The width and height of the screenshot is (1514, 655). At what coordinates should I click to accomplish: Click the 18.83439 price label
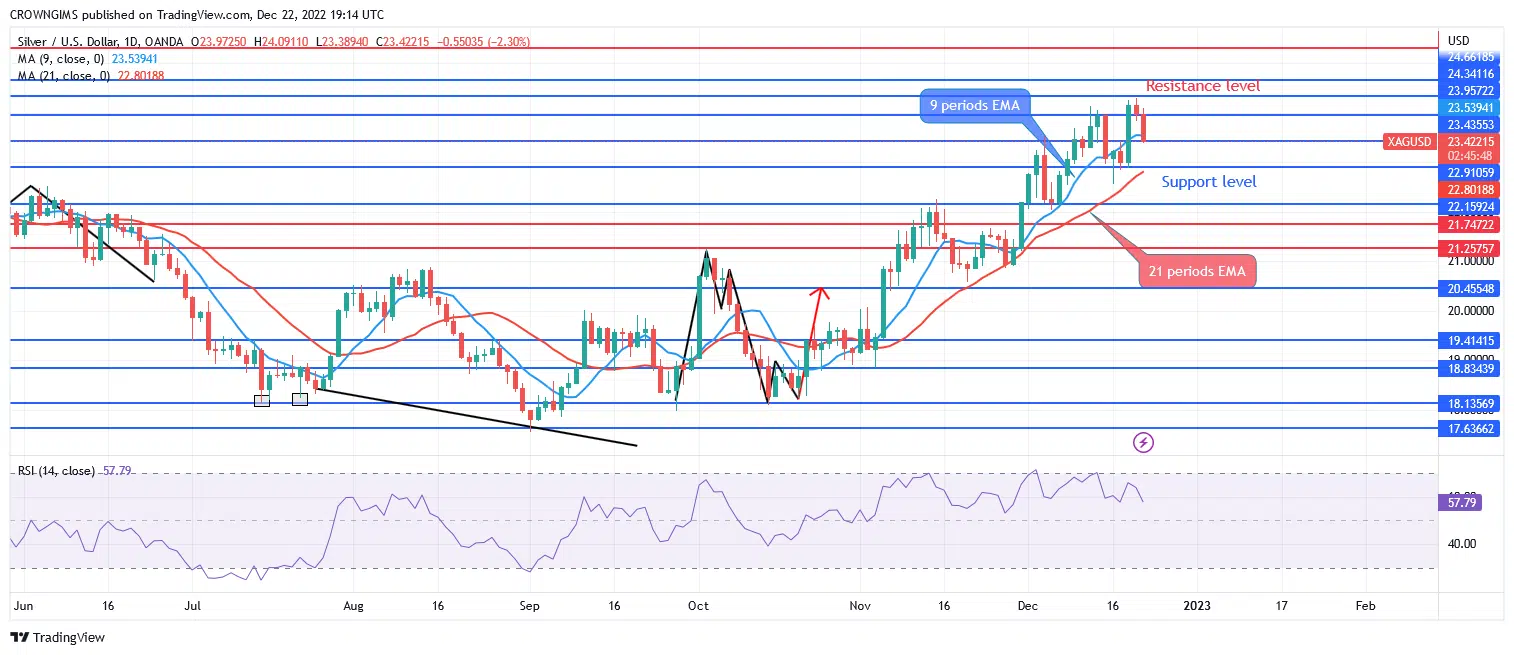click(1467, 368)
